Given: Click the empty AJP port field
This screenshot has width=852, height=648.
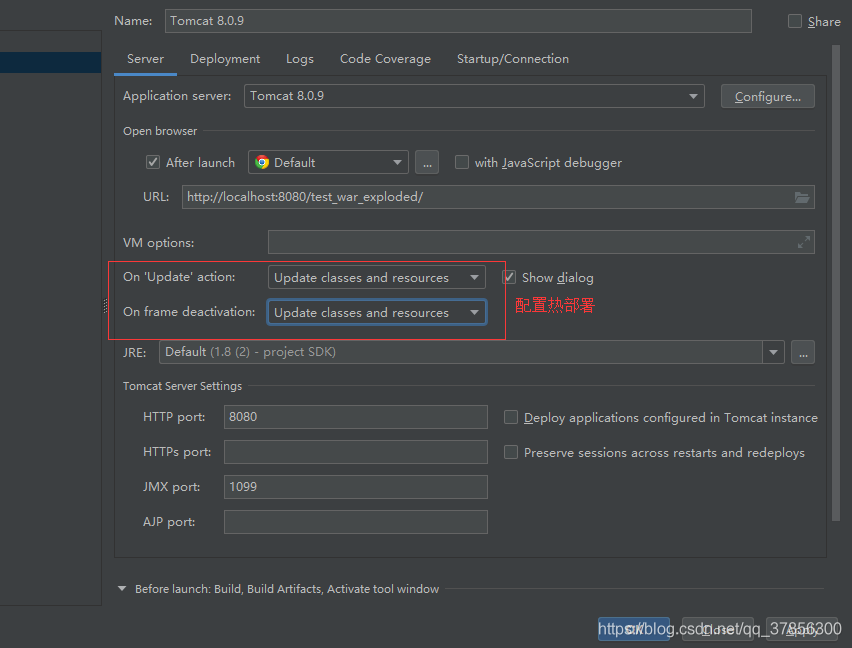Looking at the screenshot, I should pyautogui.click(x=355, y=522).
